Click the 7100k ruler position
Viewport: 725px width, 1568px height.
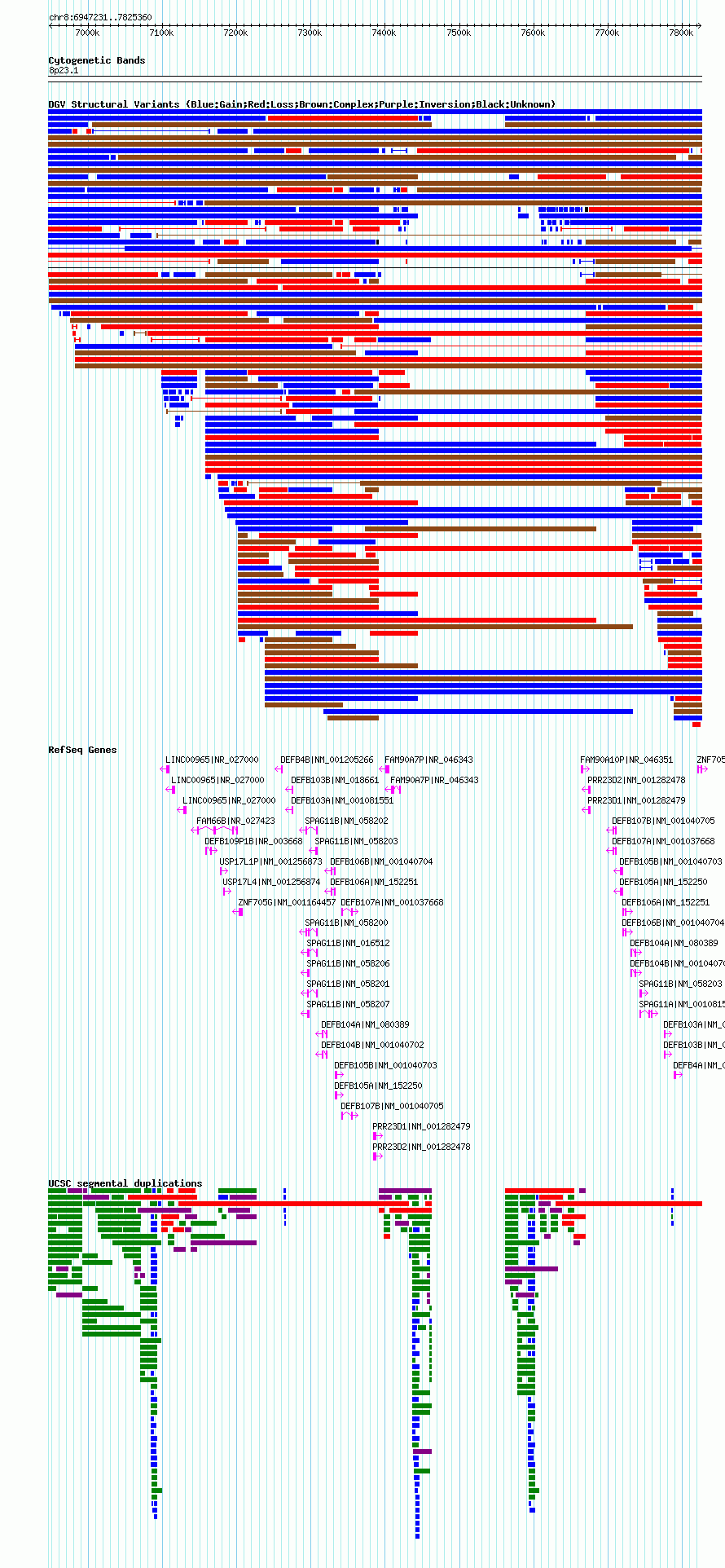coord(161,33)
